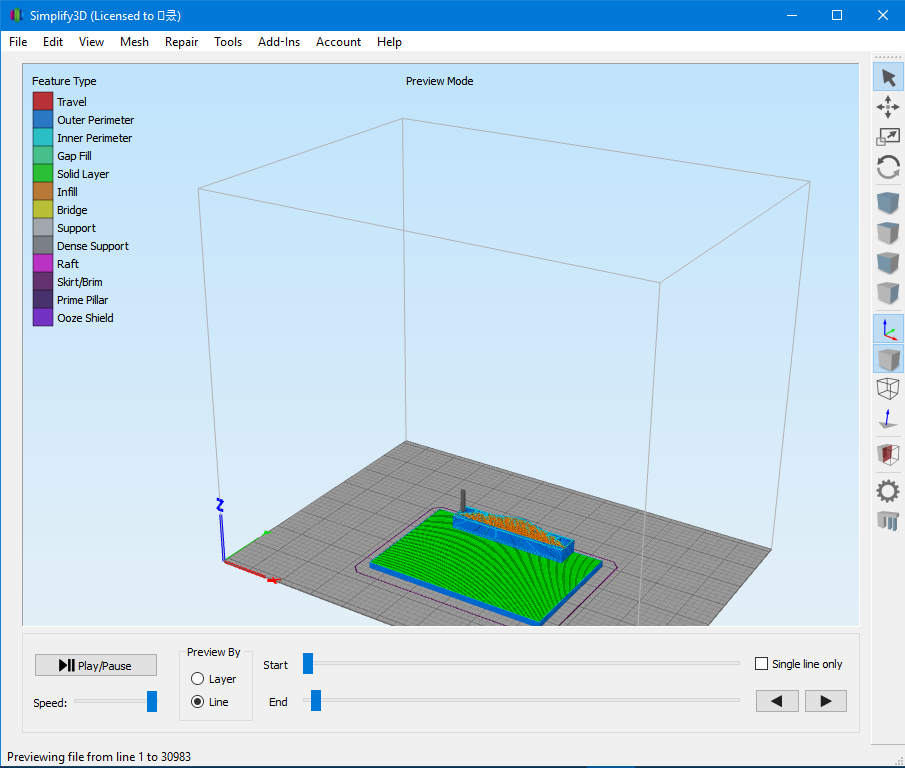
Task: Click the Travel red color swatch
Action: pos(43,102)
